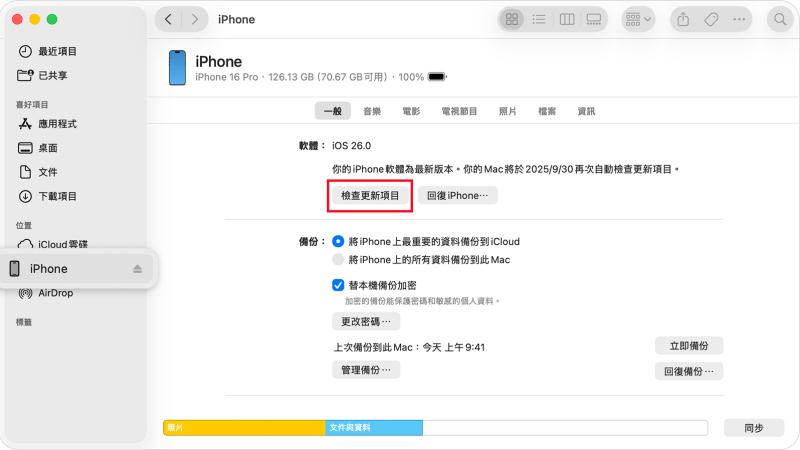Switch to the 照片 tab

click(508, 111)
